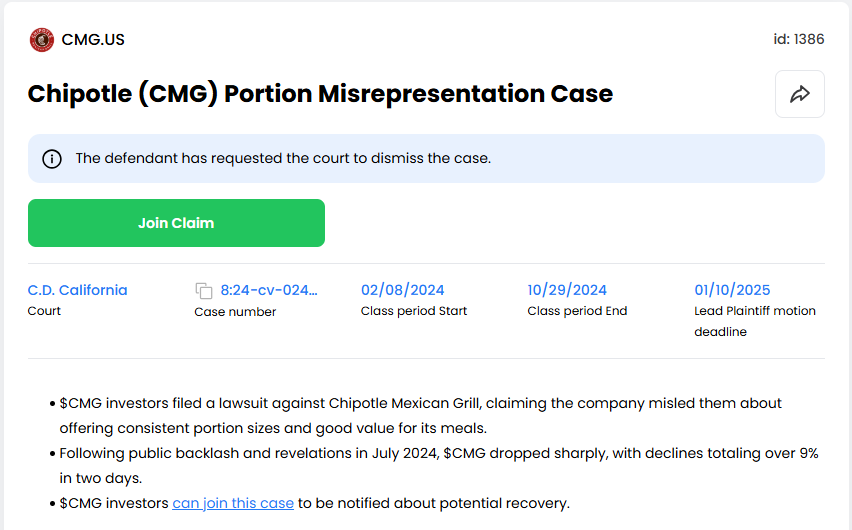The image size is (852, 530).
Task: Click the "Class period Start" label
Action: click(x=414, y=311)
